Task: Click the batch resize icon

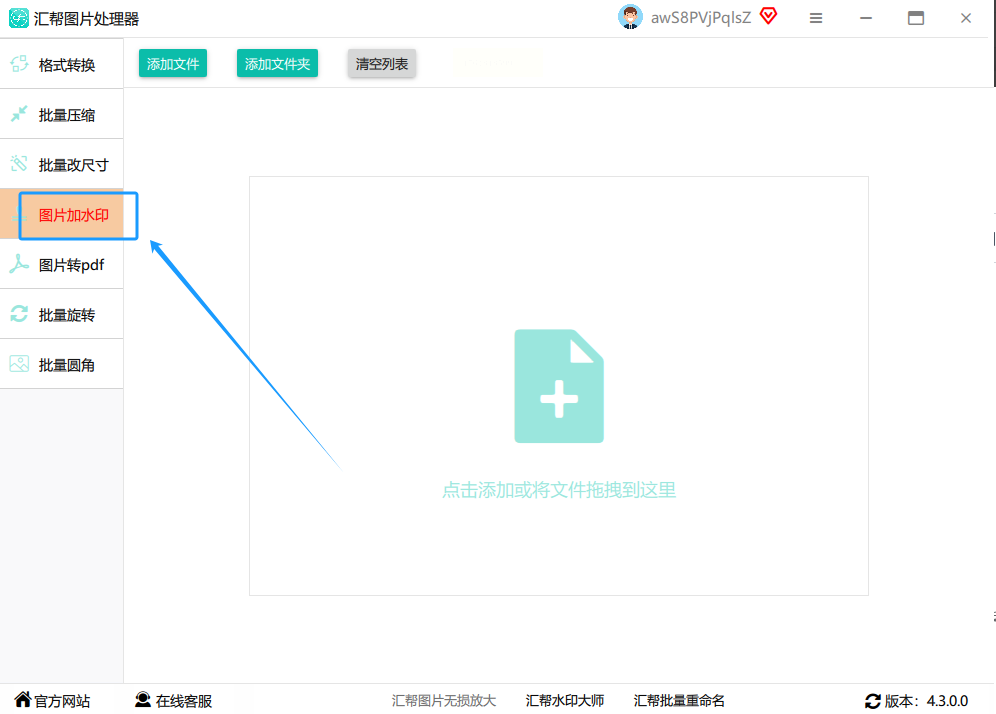Action: tap(19, 164)
